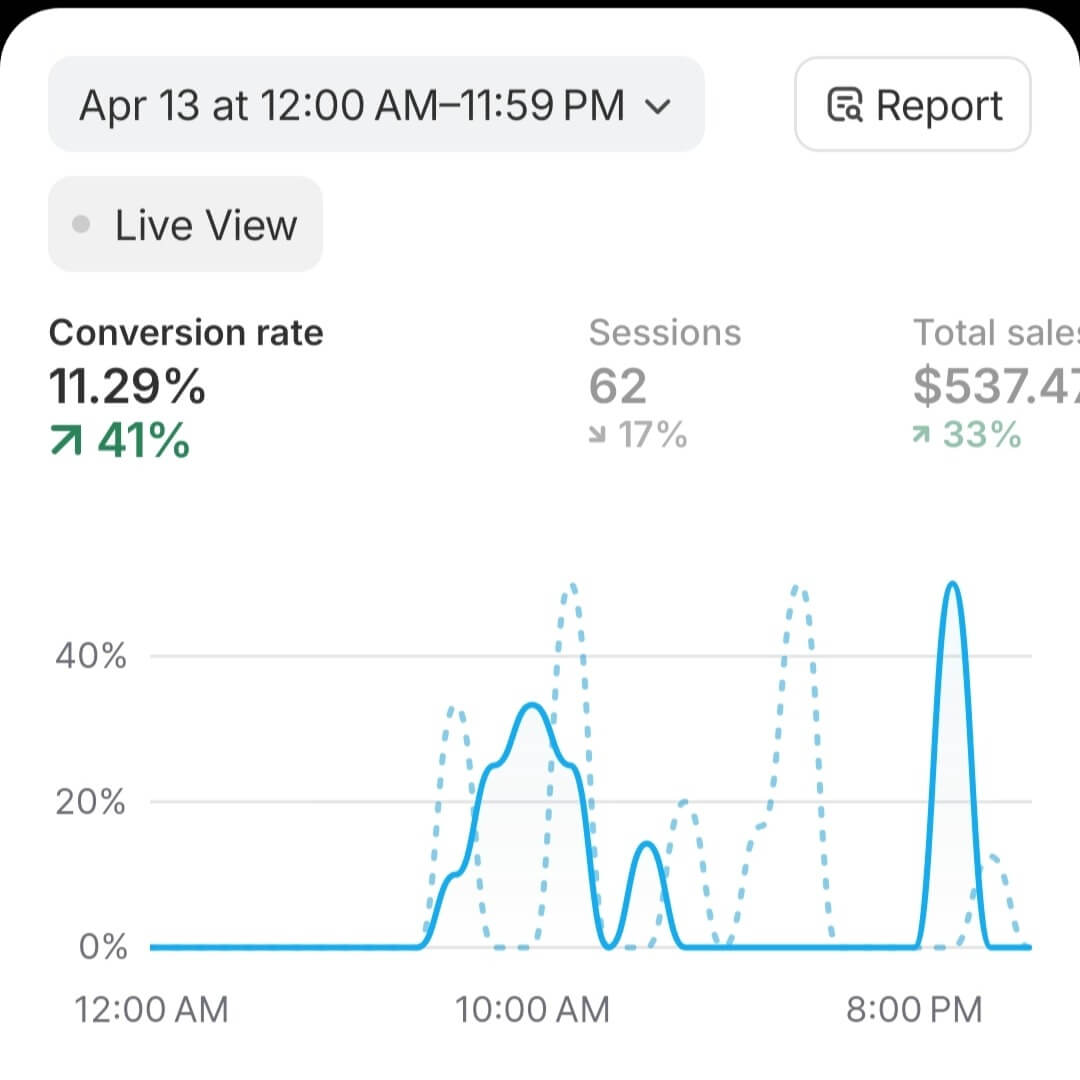Click the Report magnifier document icon

tap(844, 105)
